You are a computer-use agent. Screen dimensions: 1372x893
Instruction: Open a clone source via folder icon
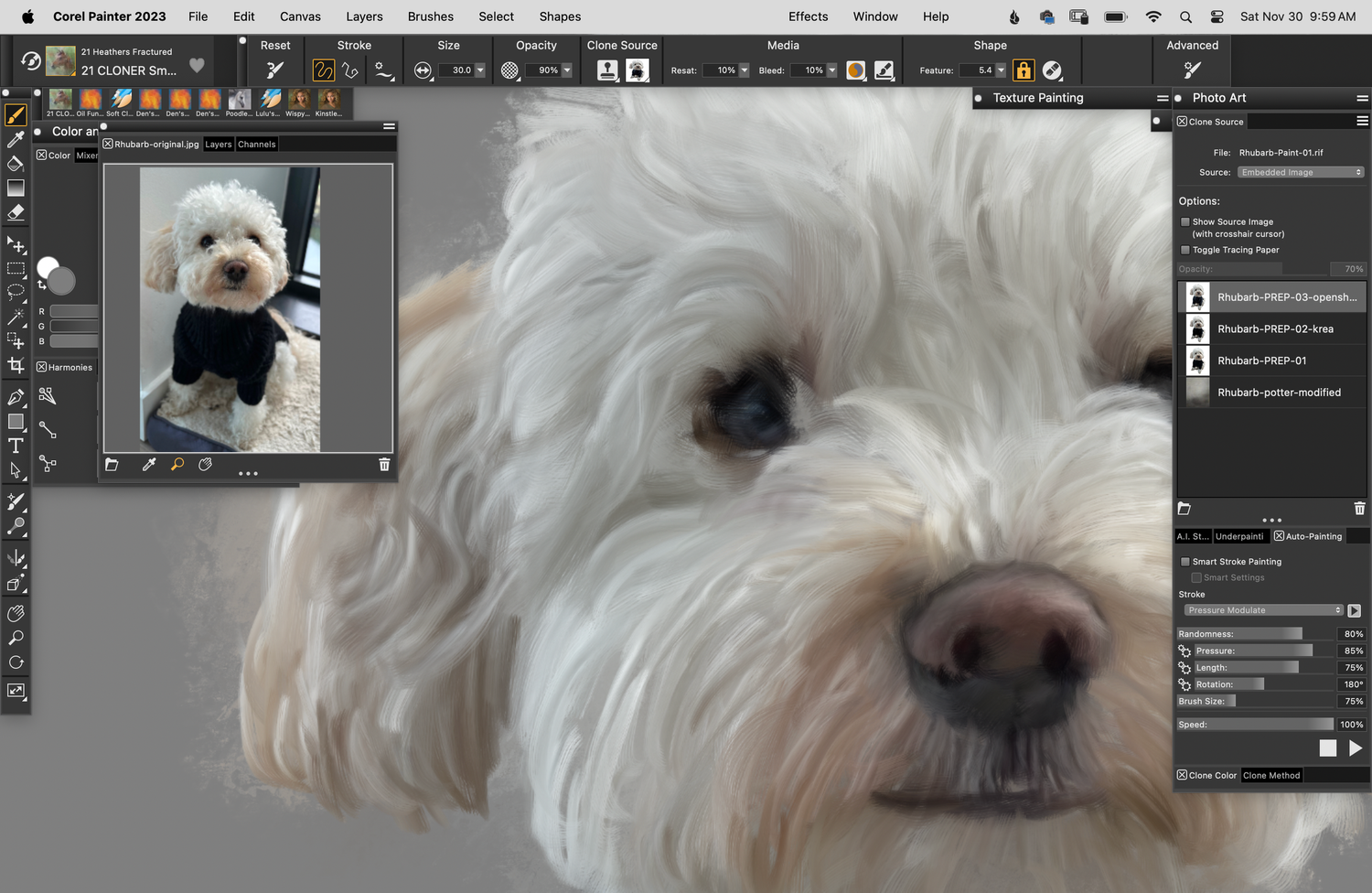(x=1184, y=508)
